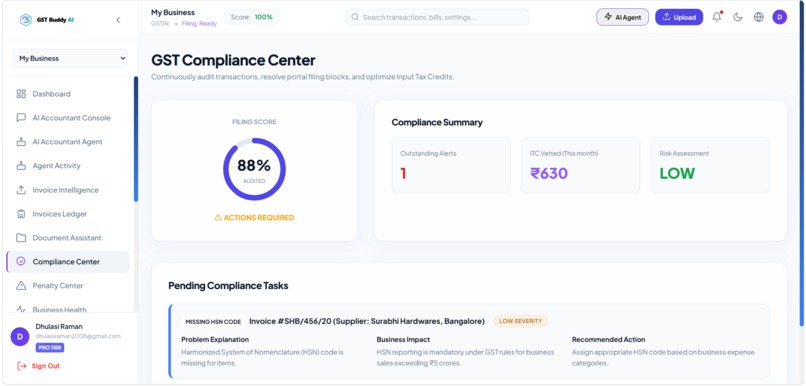The height and width of the screenshot is (386, 806).
Task: Click the PRO TIER badge
Action: pyautogui.click(x=50, y=348)
